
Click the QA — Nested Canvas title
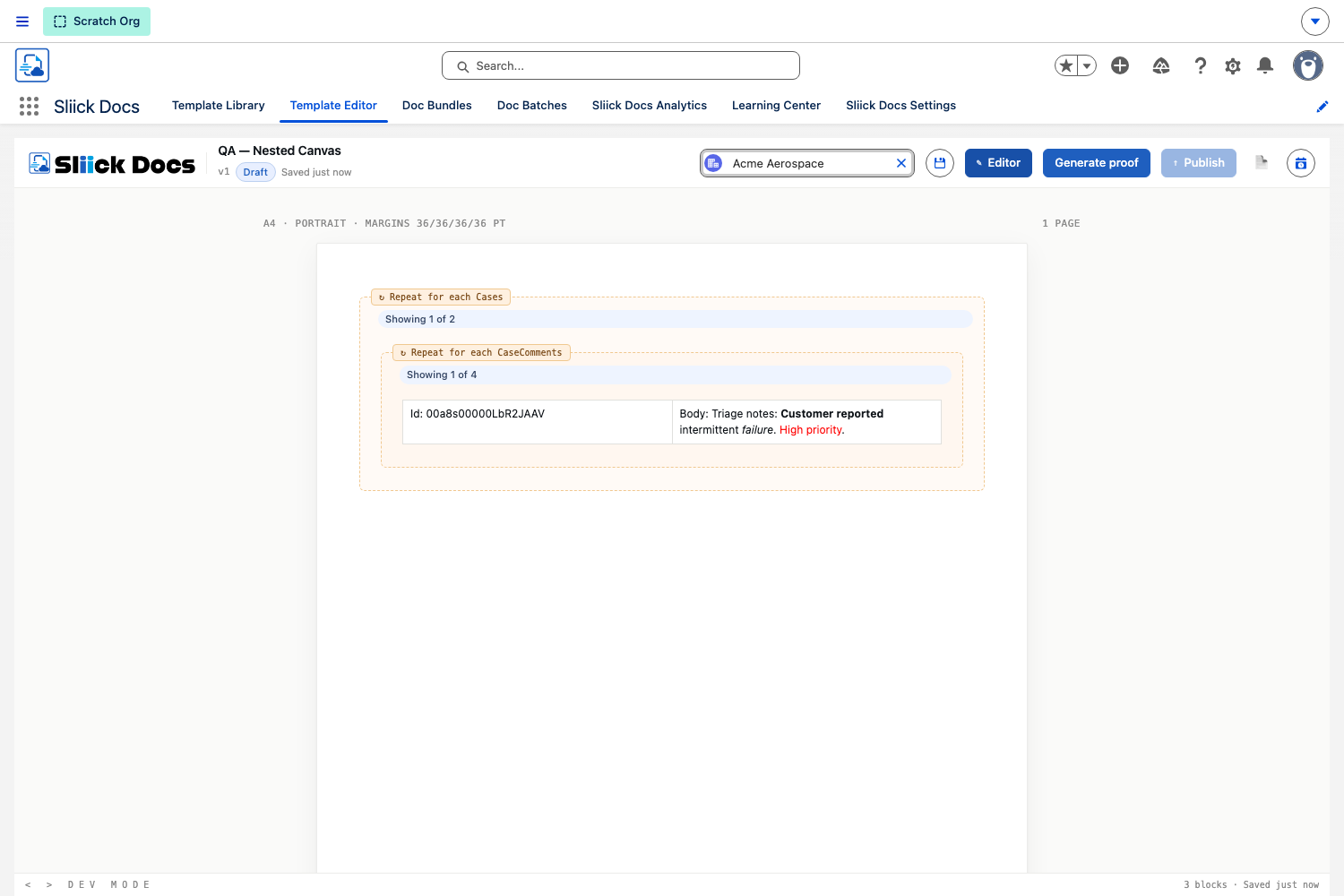point(280,151)
